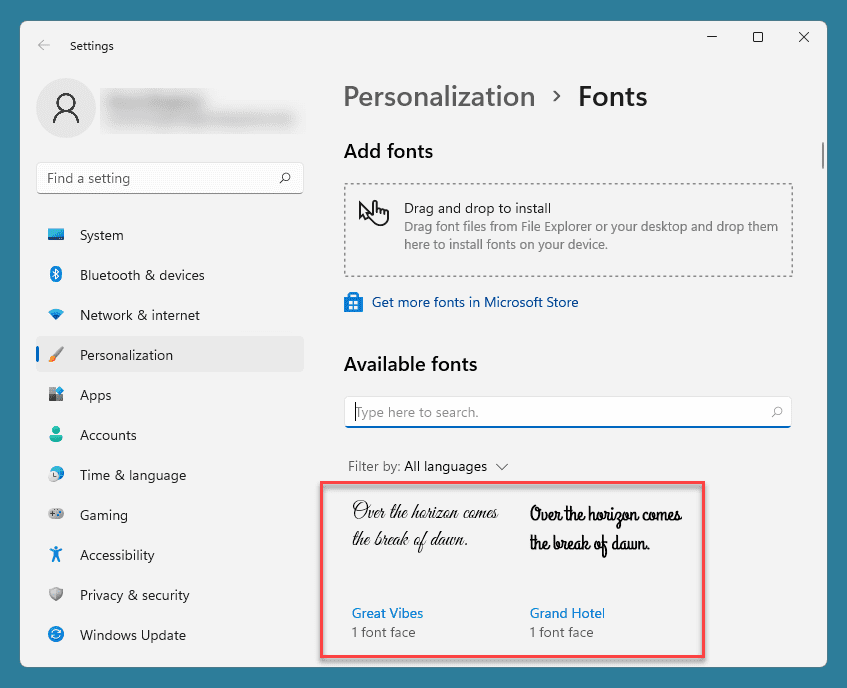
Task: Click the drag and drop install area
Action: pyautogui.click(x=568, y=230)
